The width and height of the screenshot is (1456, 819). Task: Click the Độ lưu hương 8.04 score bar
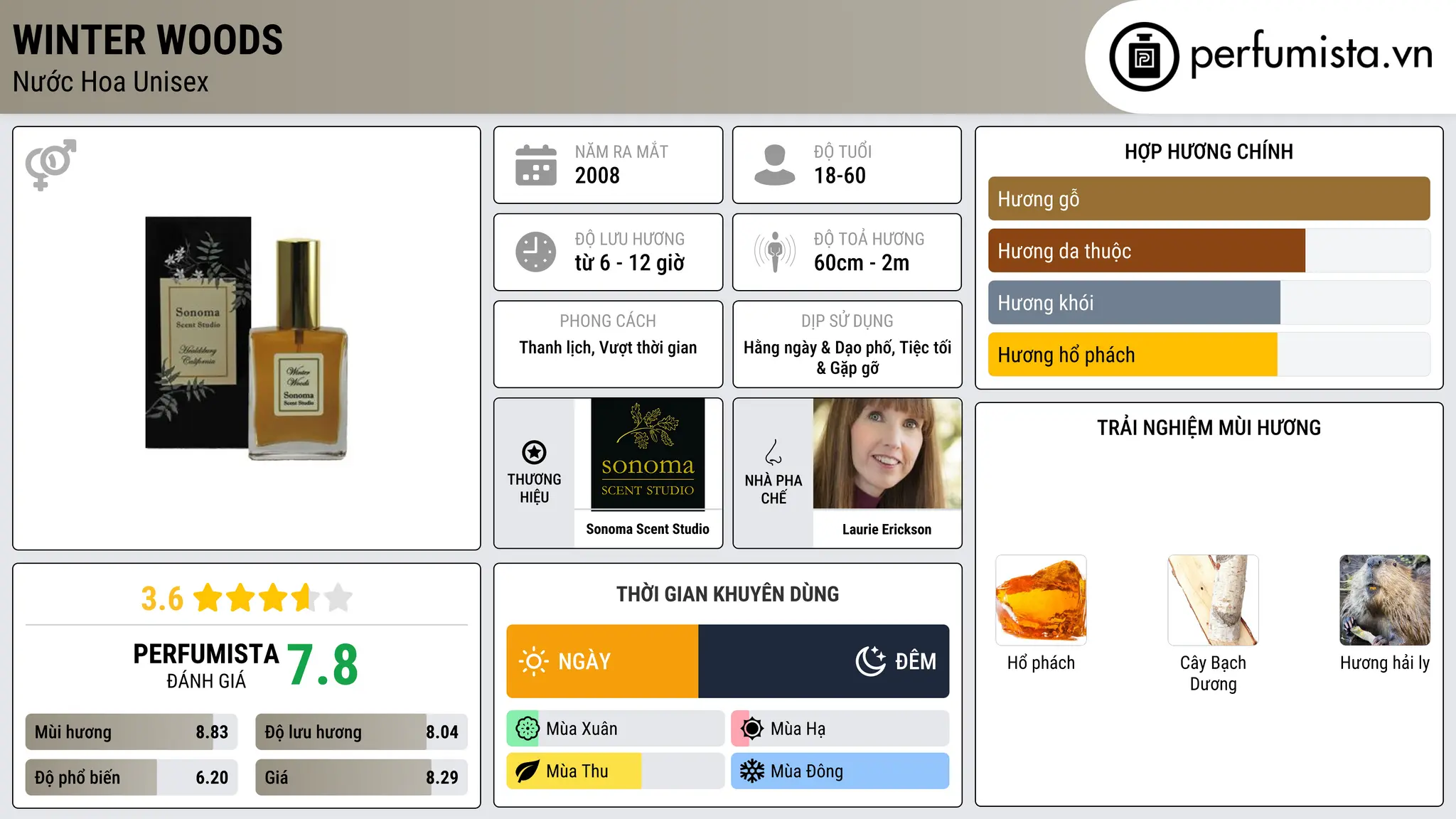361,732
